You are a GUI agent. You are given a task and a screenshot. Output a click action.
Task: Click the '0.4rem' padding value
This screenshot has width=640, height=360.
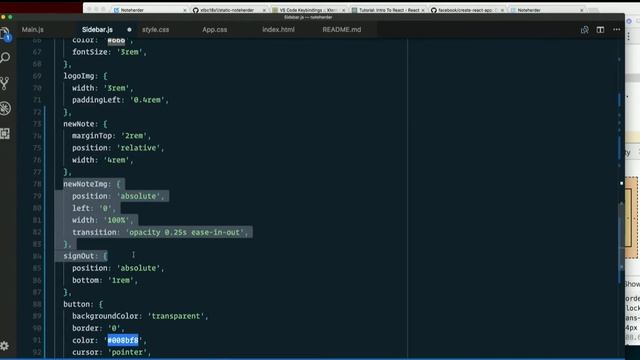coord(147,100)
